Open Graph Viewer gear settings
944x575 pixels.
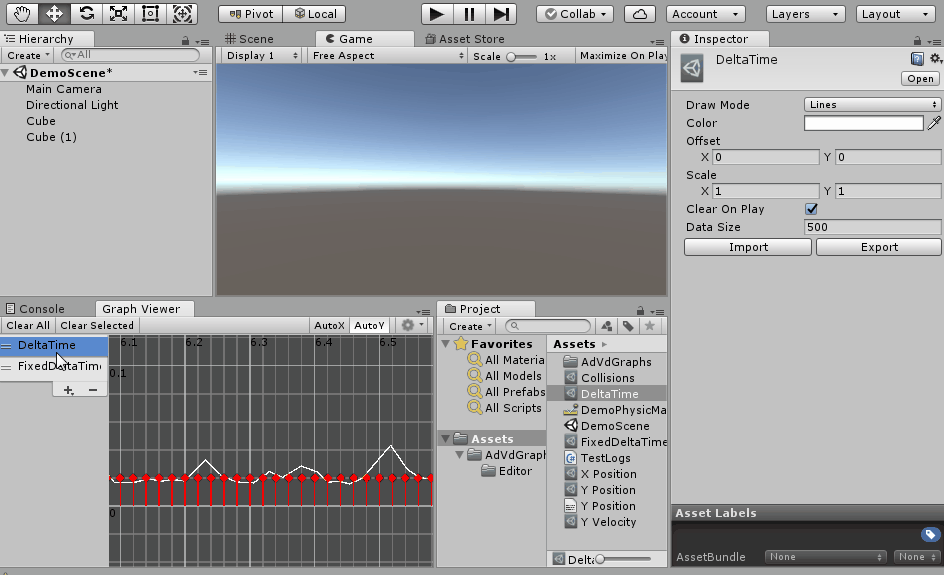[x=412, y=326]
